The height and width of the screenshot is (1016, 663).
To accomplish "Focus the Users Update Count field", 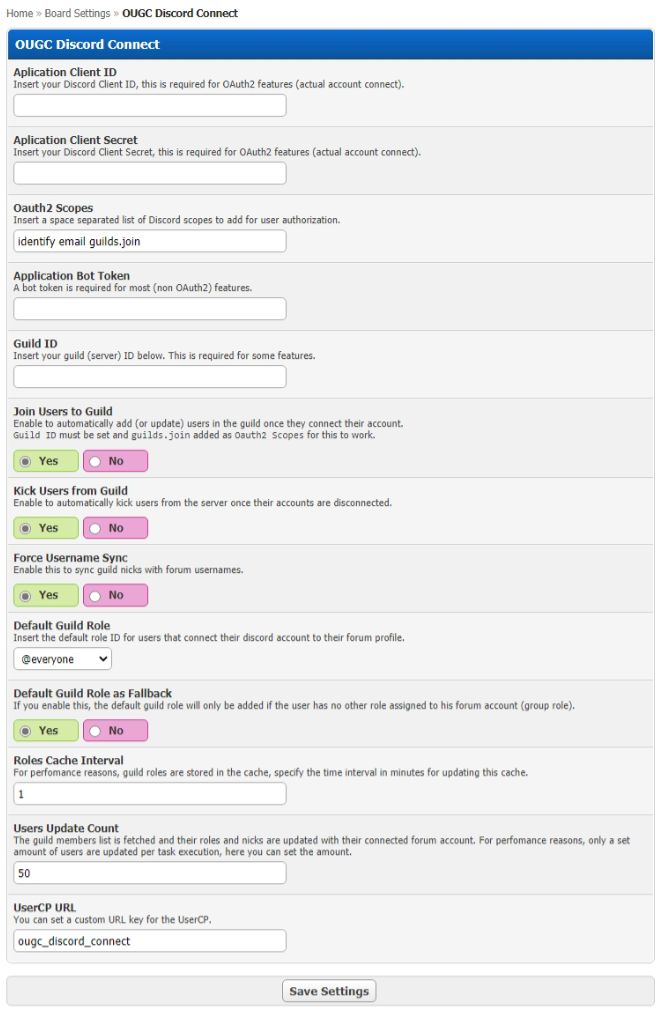I will (150, 873).
